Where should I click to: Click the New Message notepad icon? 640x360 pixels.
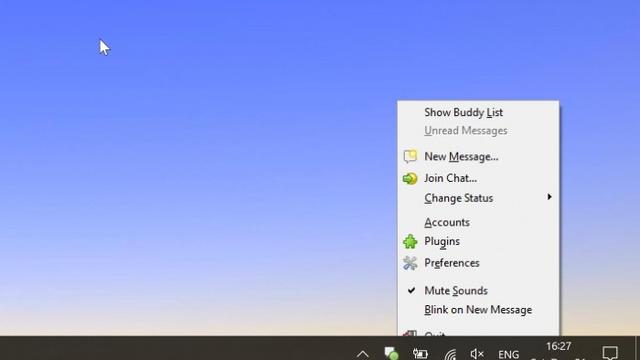(410, 156)
